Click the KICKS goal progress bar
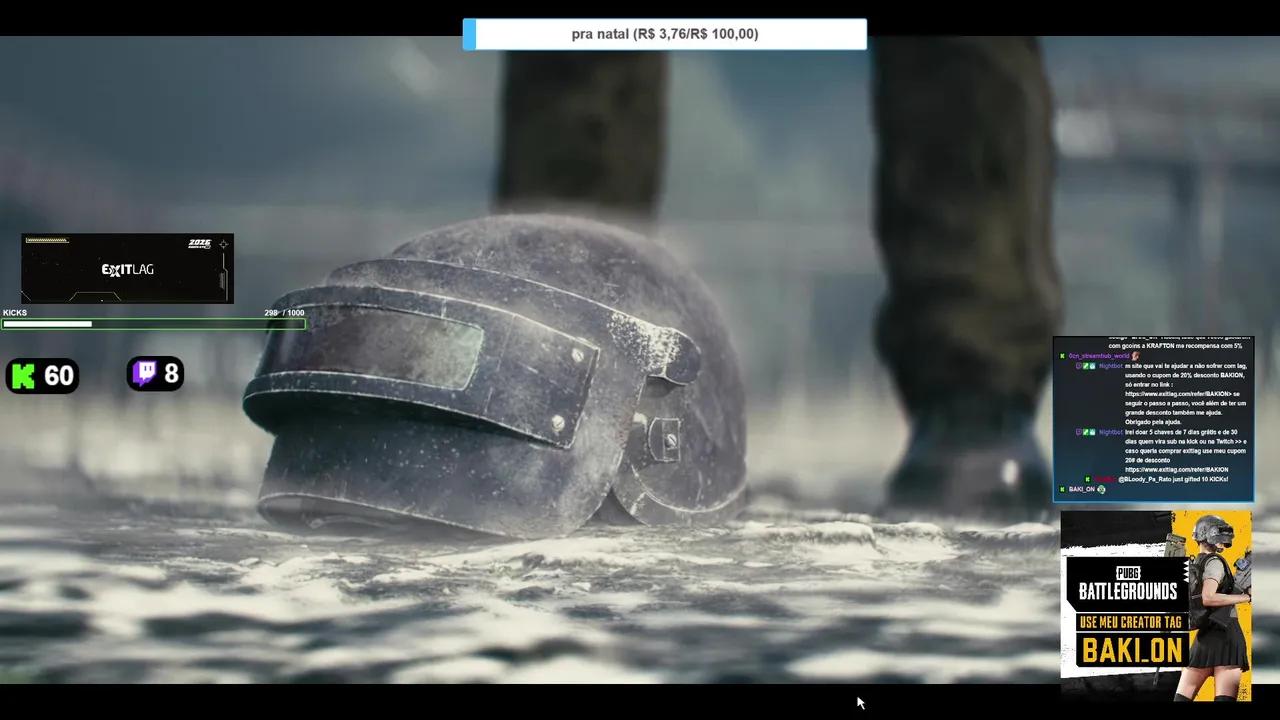The width and height of the screenshot is (1280, 720). click(x=154, y=324)
